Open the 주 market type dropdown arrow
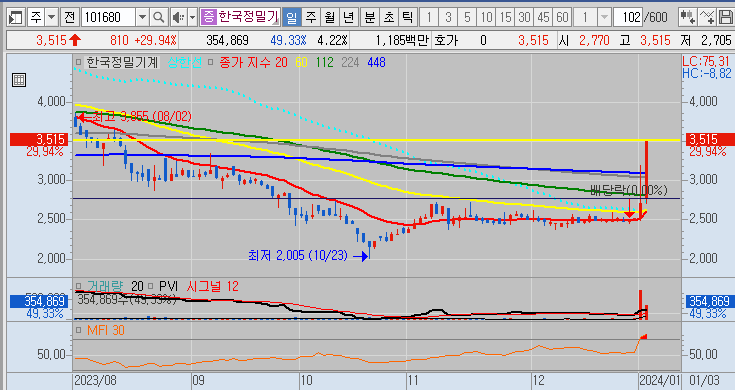Image resolution: width=735 pixels, height=390 pixels. click(x=52, y=18)
